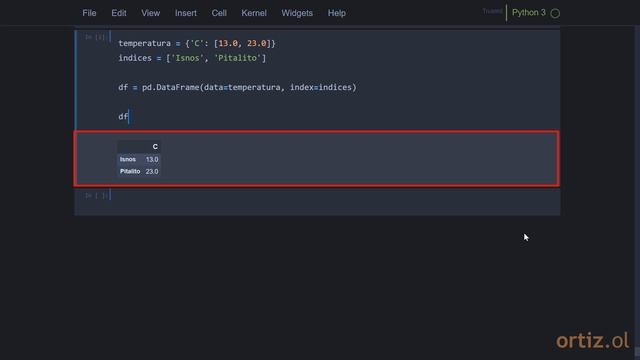The height and width of the screenshot is (360, 640).
Task: Open the Insert menu
Action: [x=186, y=13]
